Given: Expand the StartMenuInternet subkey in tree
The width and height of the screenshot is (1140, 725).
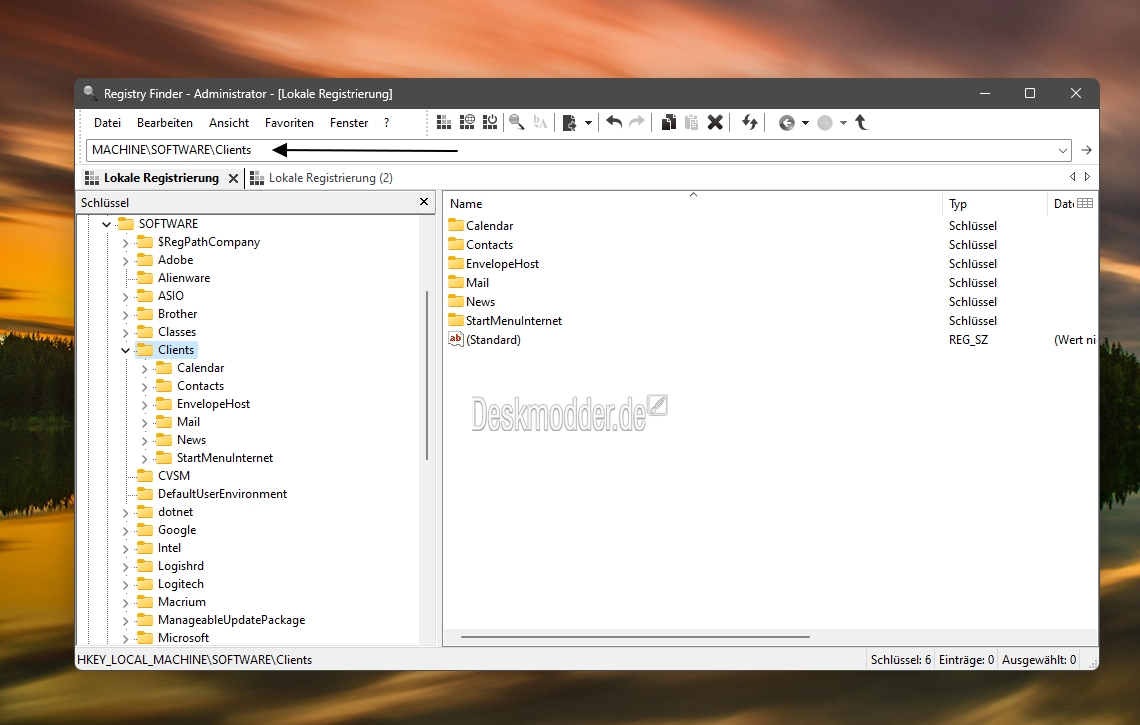Looking at the screenshot, I should pos(144,459).
